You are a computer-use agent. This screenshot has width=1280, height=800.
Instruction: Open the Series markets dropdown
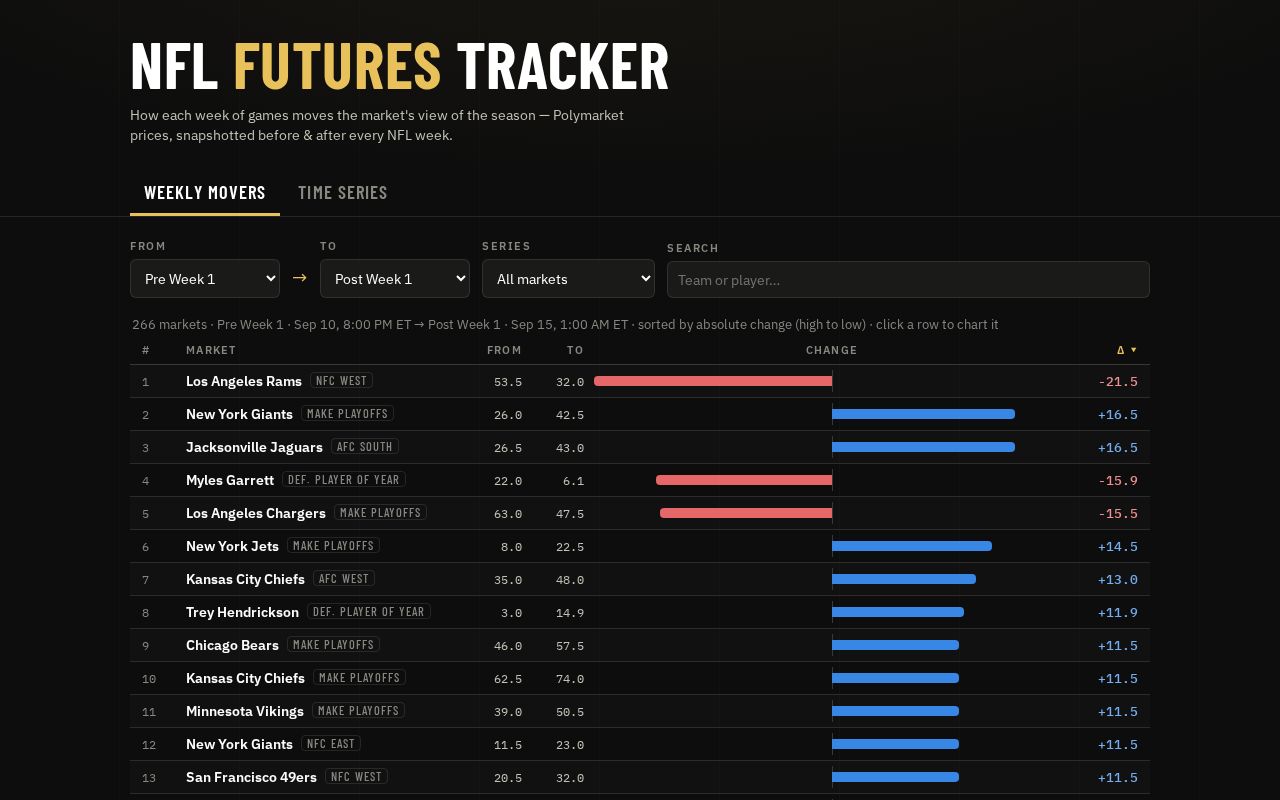click(568, 279)
